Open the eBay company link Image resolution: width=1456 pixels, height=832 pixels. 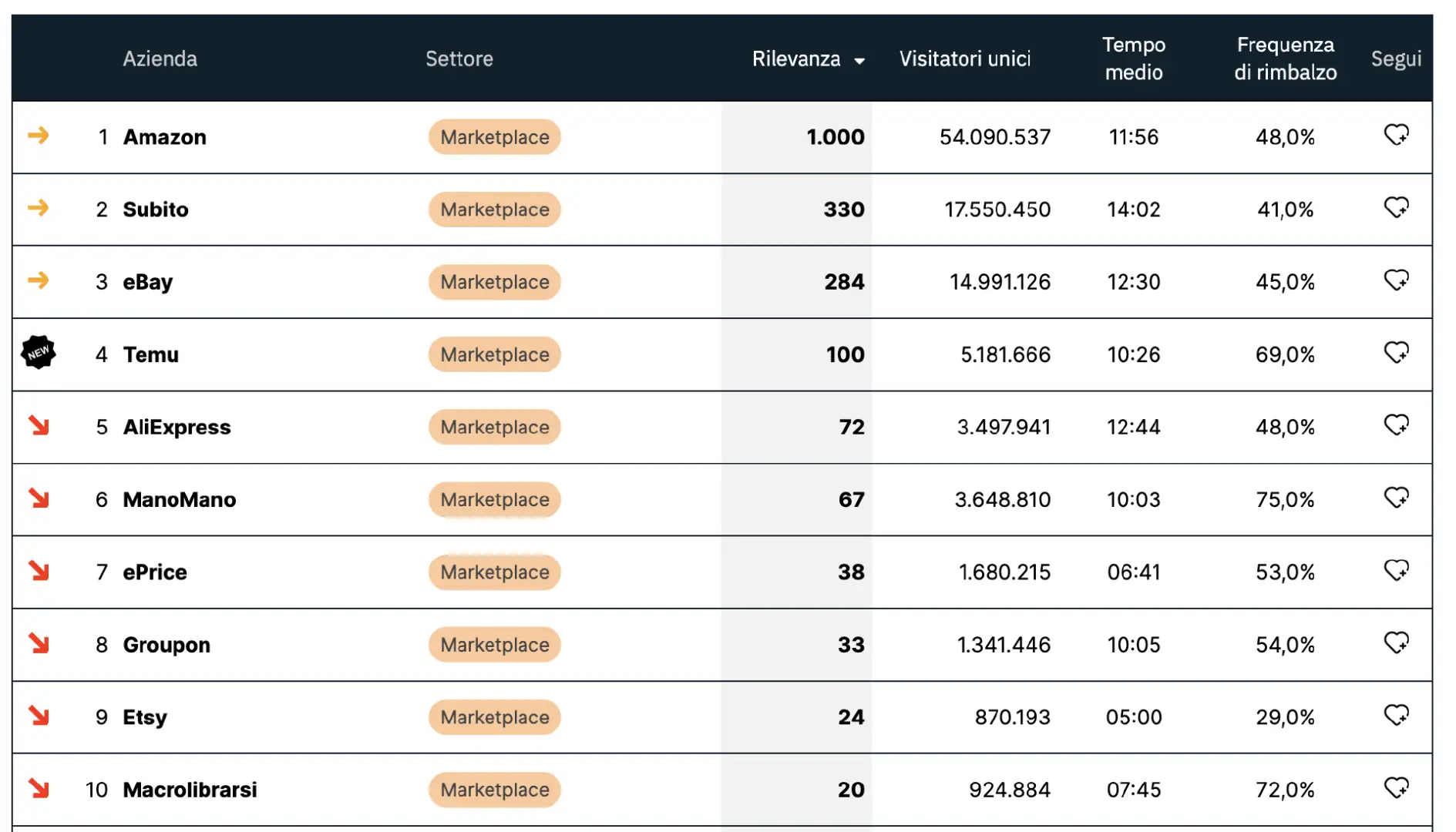click(x=148, y=282)
